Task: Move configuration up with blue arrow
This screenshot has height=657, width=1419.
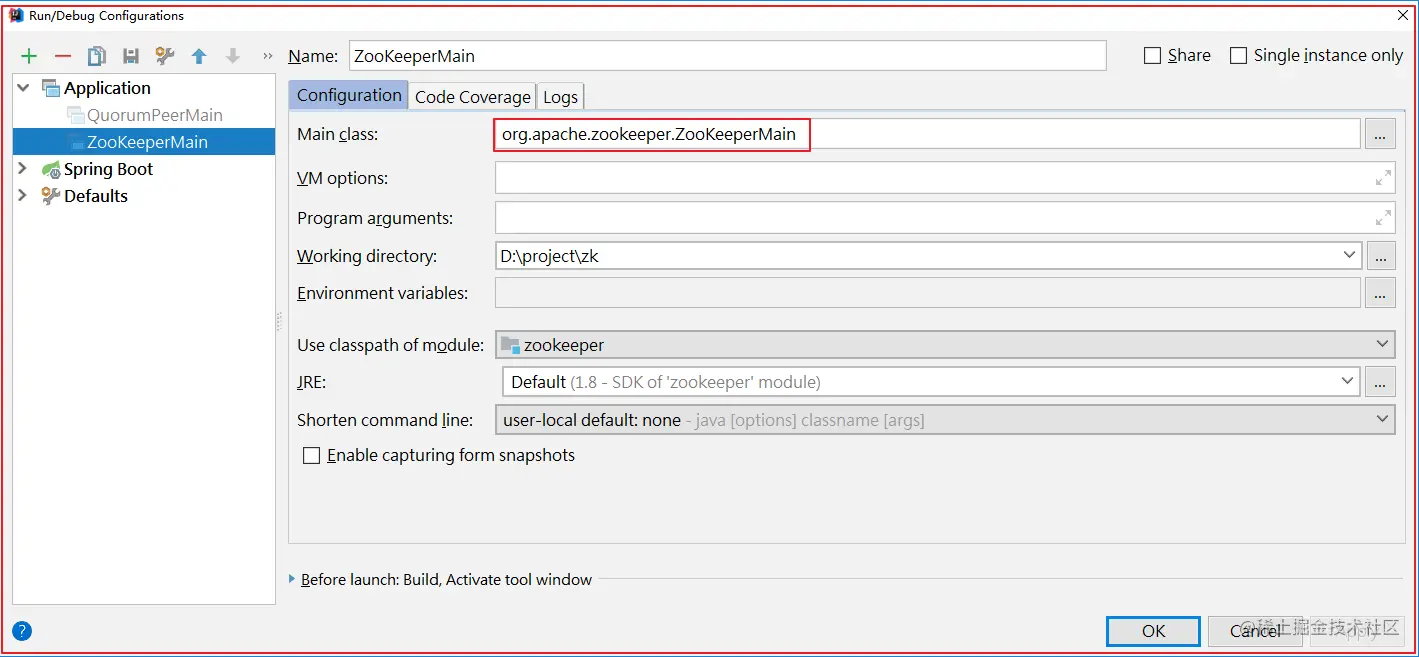Action: [x=199, y=56]
